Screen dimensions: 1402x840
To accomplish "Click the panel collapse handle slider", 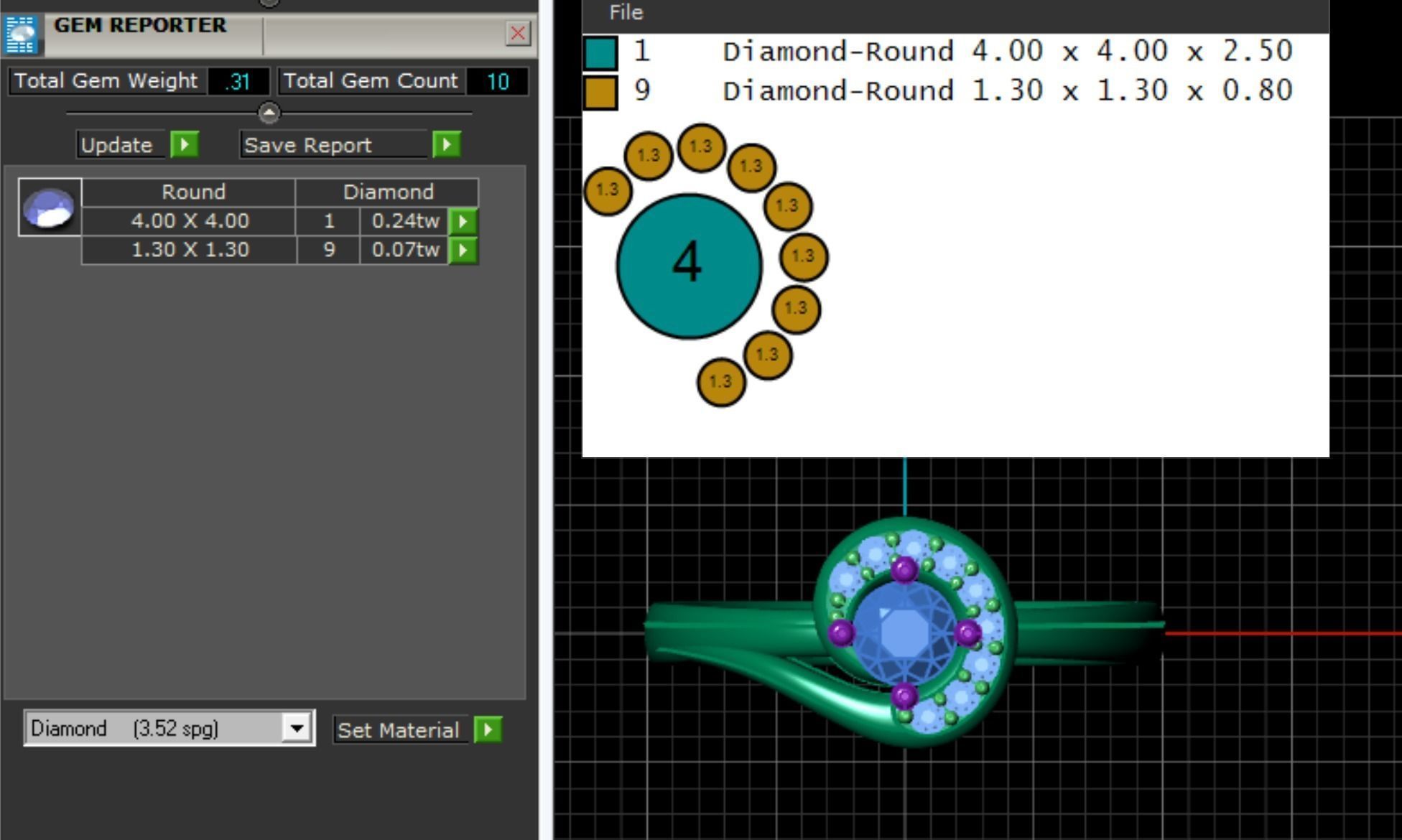I will coord(269,113).
